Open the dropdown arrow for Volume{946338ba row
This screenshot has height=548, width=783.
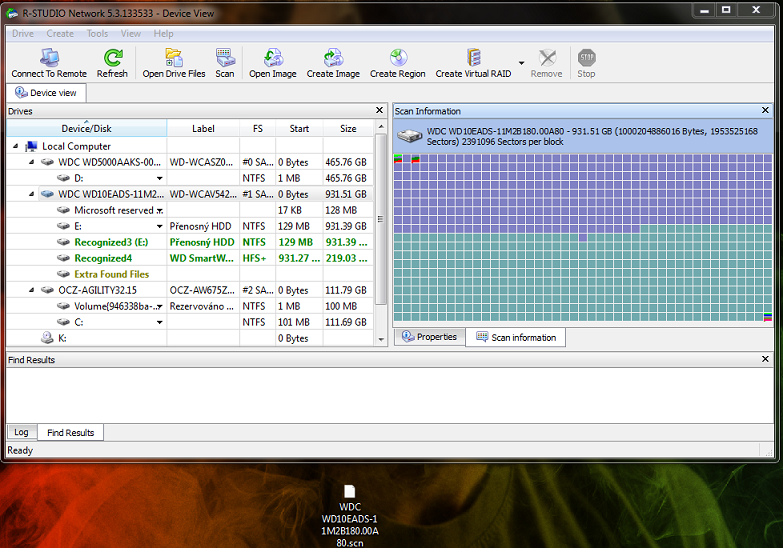coord(160,307)
